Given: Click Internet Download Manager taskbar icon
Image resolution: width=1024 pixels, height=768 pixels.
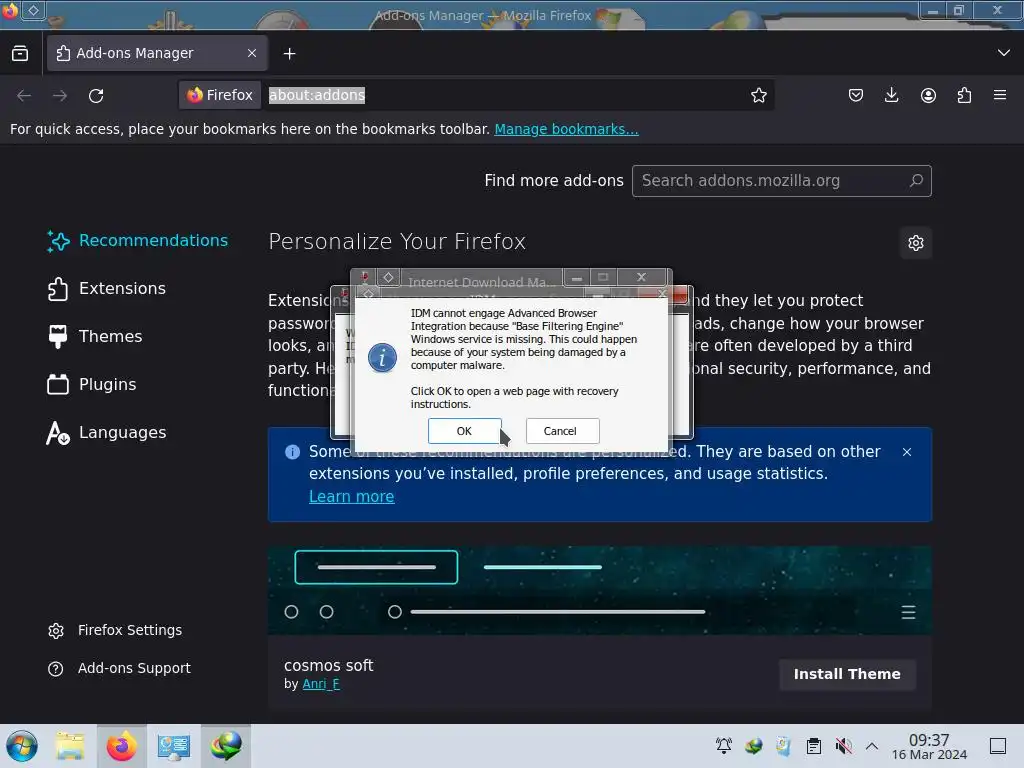Looking at the screenshot, I should tap(226, 746).
